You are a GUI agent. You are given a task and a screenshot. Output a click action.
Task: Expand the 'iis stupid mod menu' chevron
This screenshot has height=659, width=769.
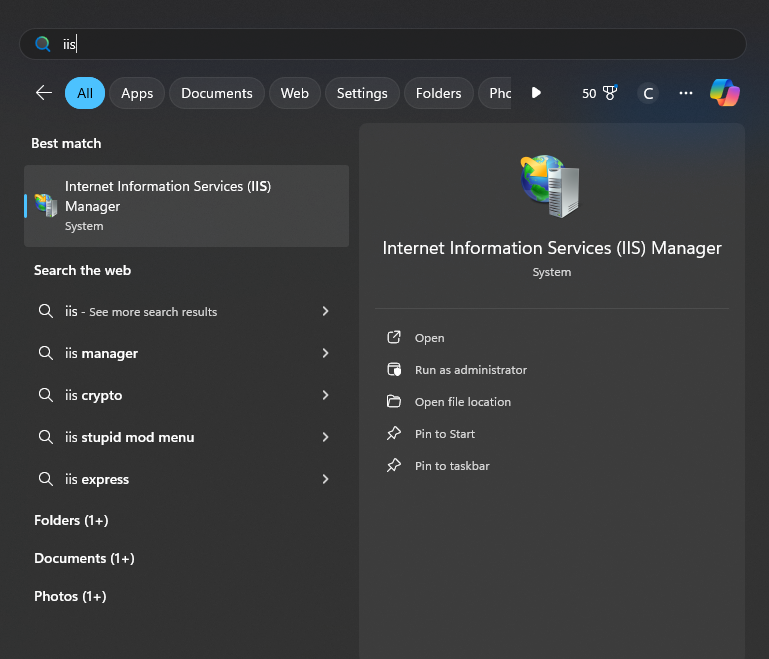(325, 437)
